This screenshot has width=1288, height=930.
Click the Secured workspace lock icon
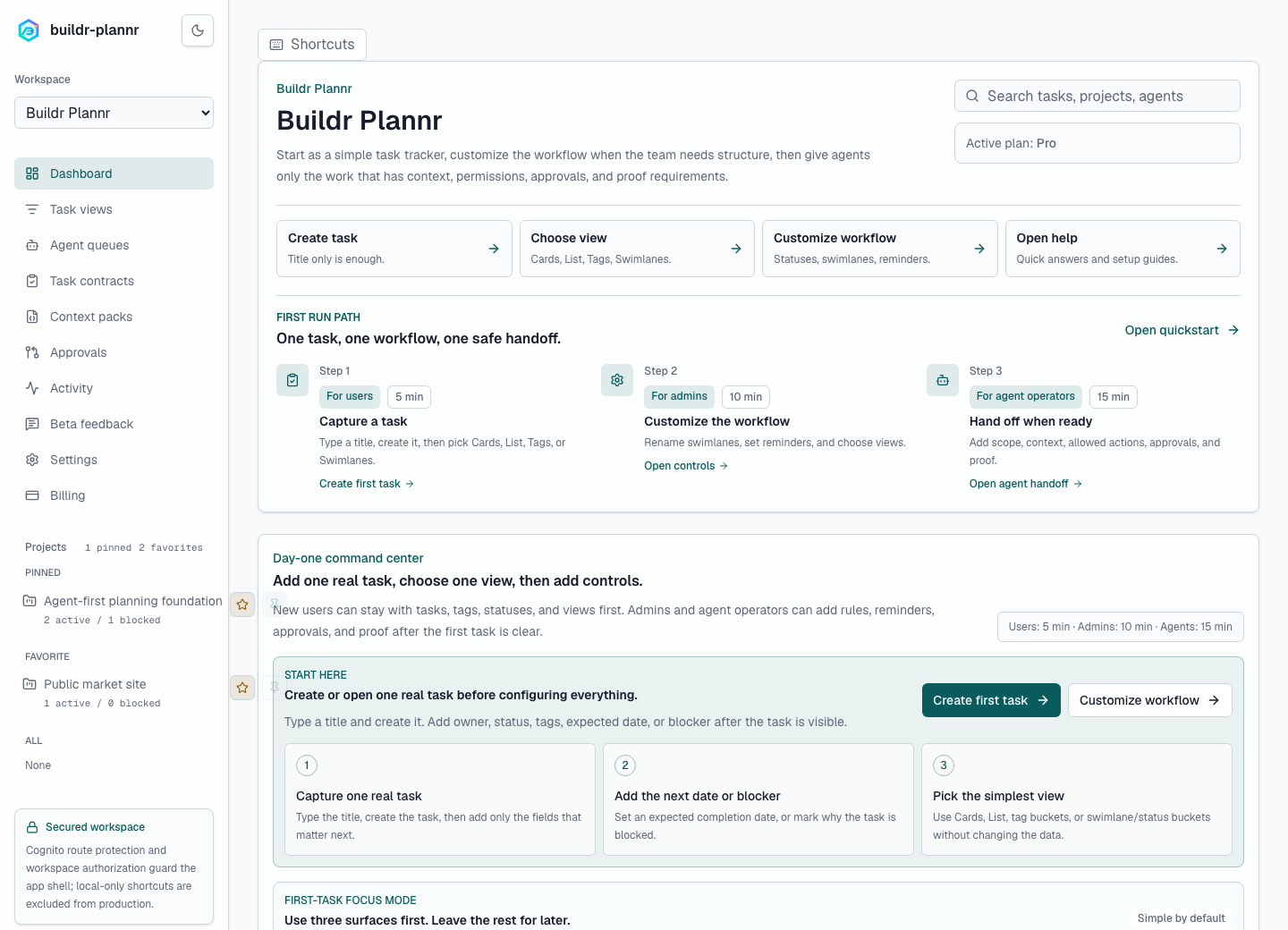click(32, 827)
